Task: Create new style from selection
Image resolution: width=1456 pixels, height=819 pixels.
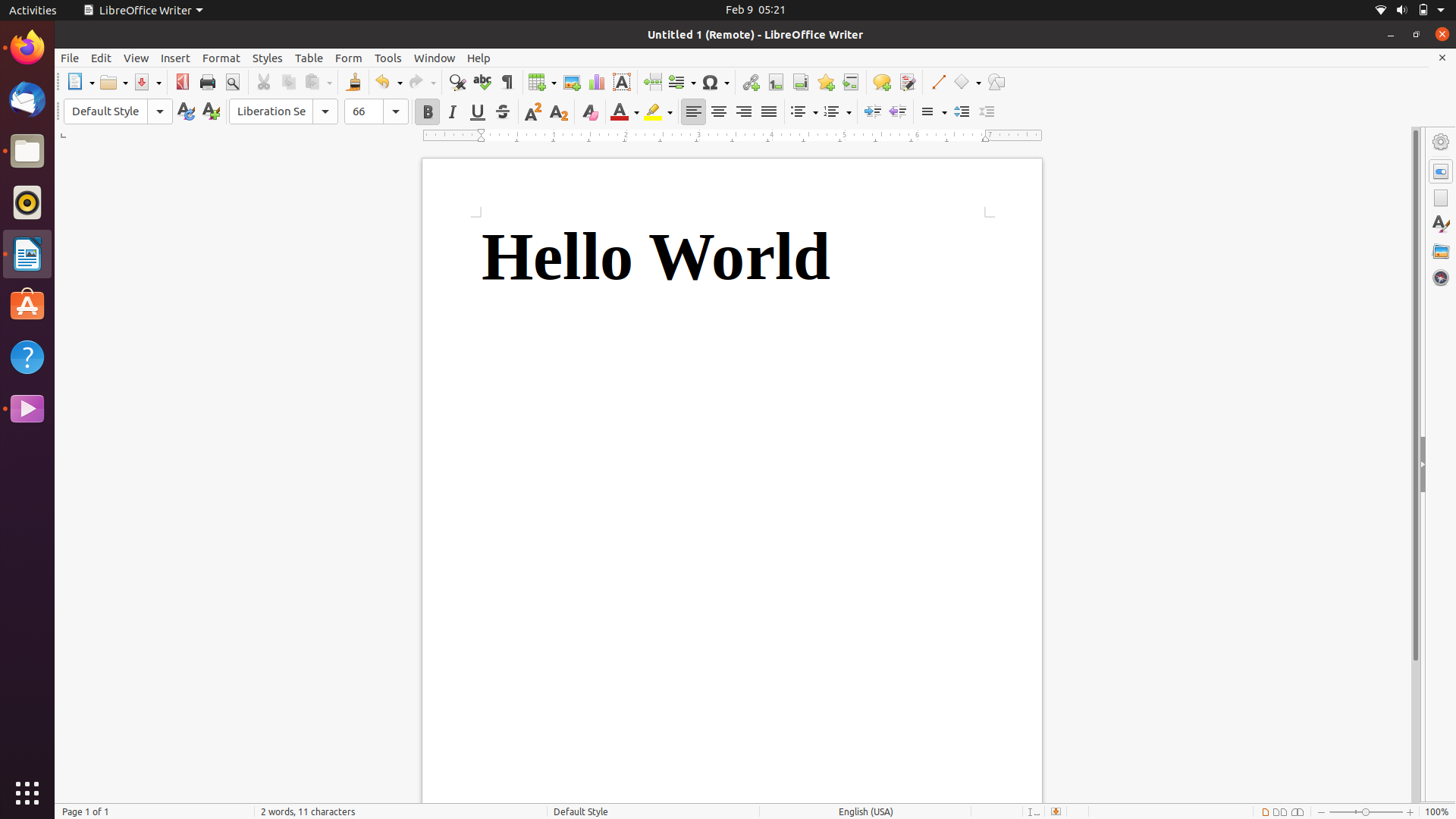Action: [x=211, y=111]
